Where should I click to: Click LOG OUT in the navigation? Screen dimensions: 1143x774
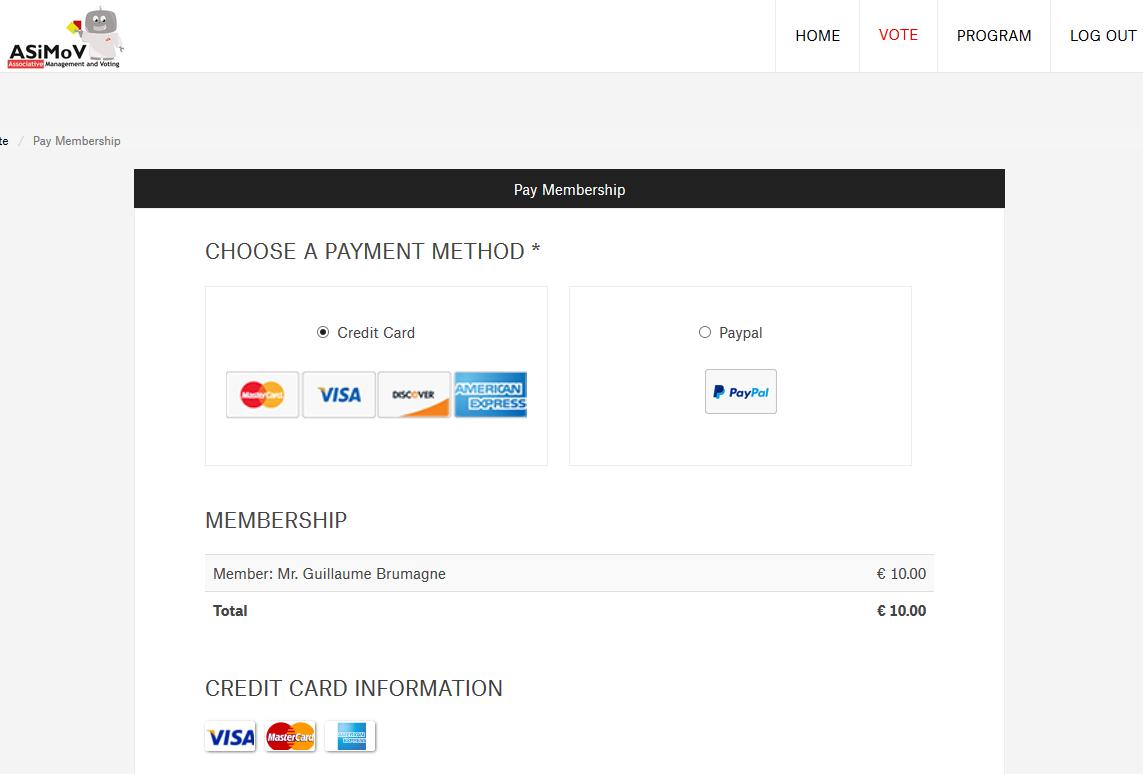[1103, 36]
